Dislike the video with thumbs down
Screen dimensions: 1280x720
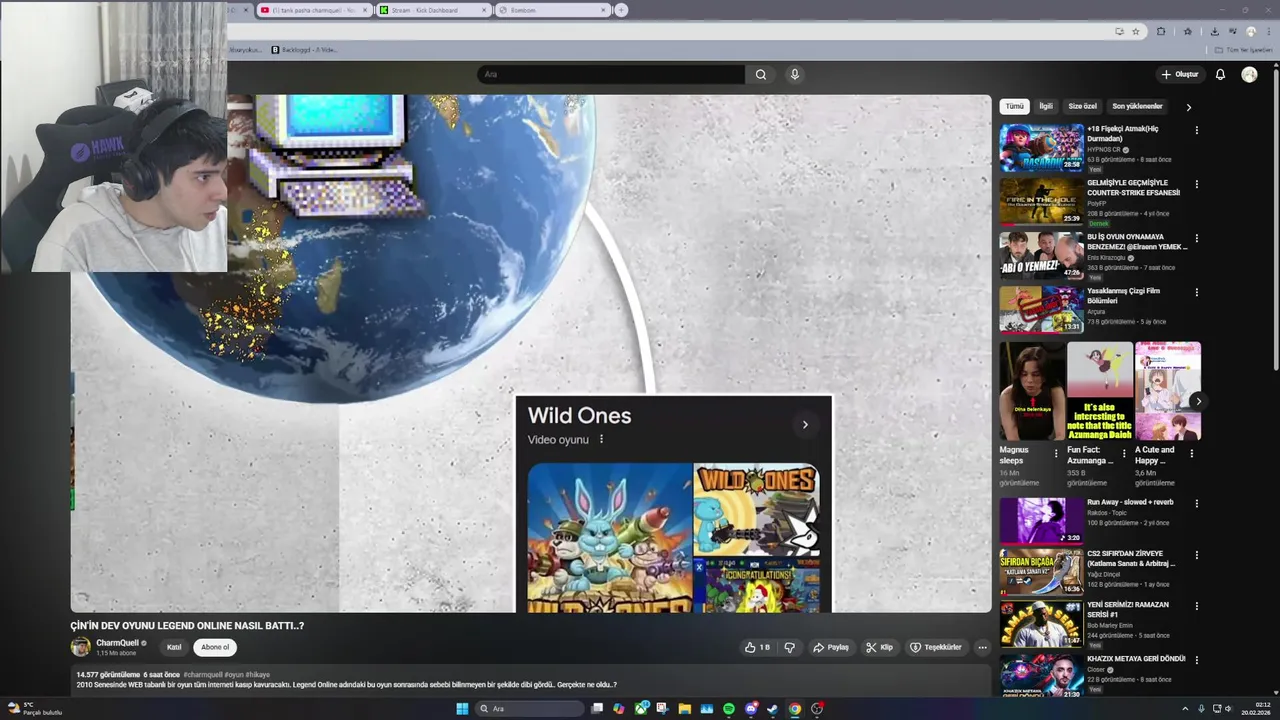pos(790,647)
